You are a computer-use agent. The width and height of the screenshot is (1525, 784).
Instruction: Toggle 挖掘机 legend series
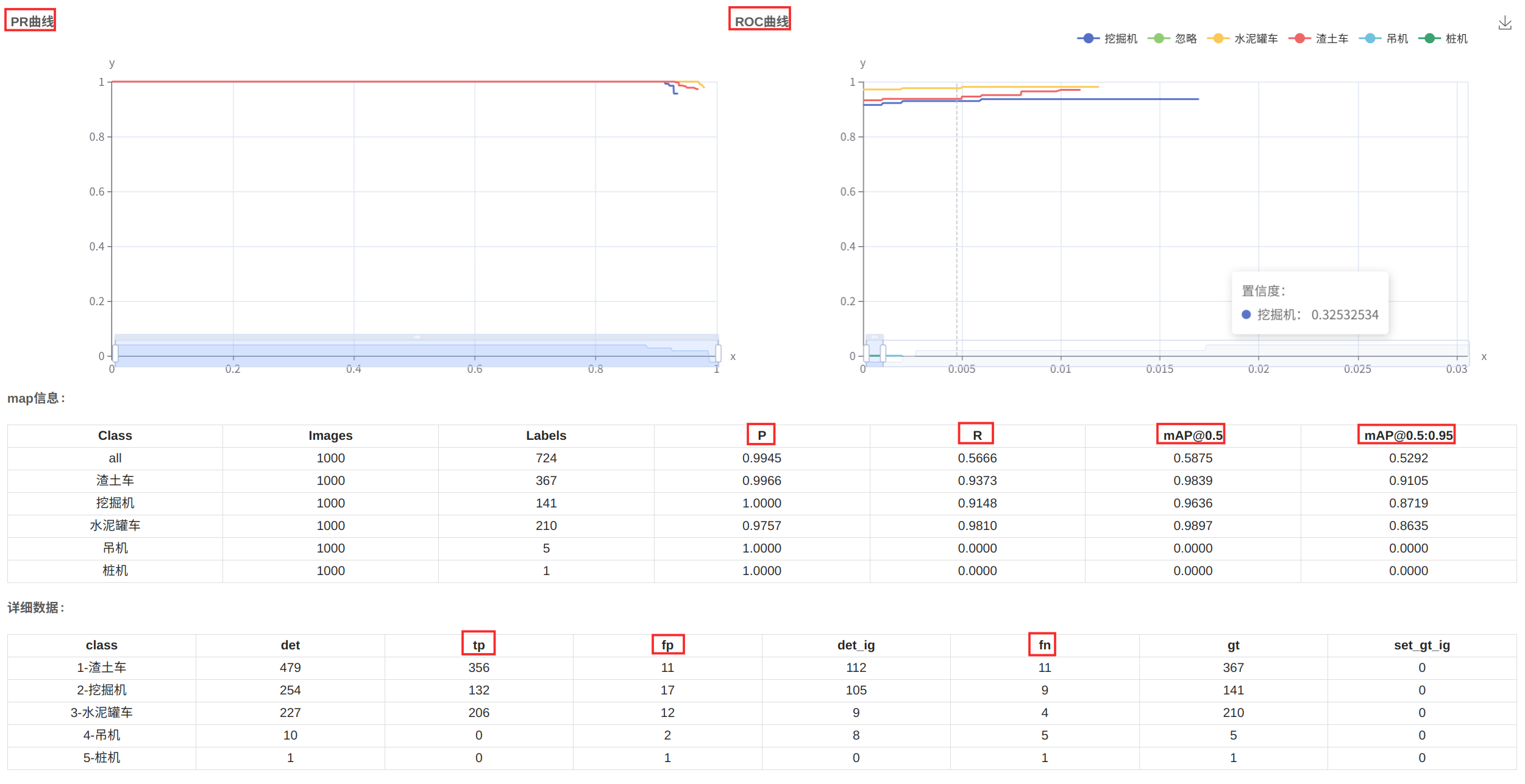click(1107, 38)
